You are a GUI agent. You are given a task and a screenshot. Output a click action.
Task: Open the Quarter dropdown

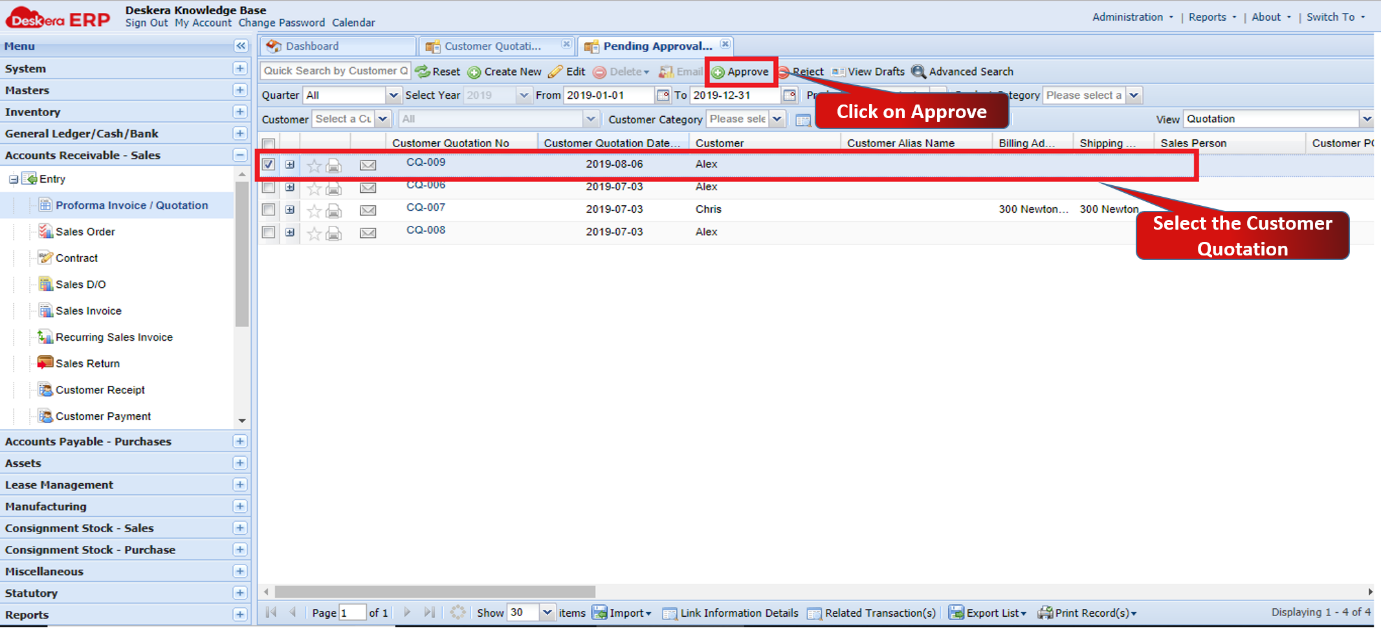click(x=393, y=96)
